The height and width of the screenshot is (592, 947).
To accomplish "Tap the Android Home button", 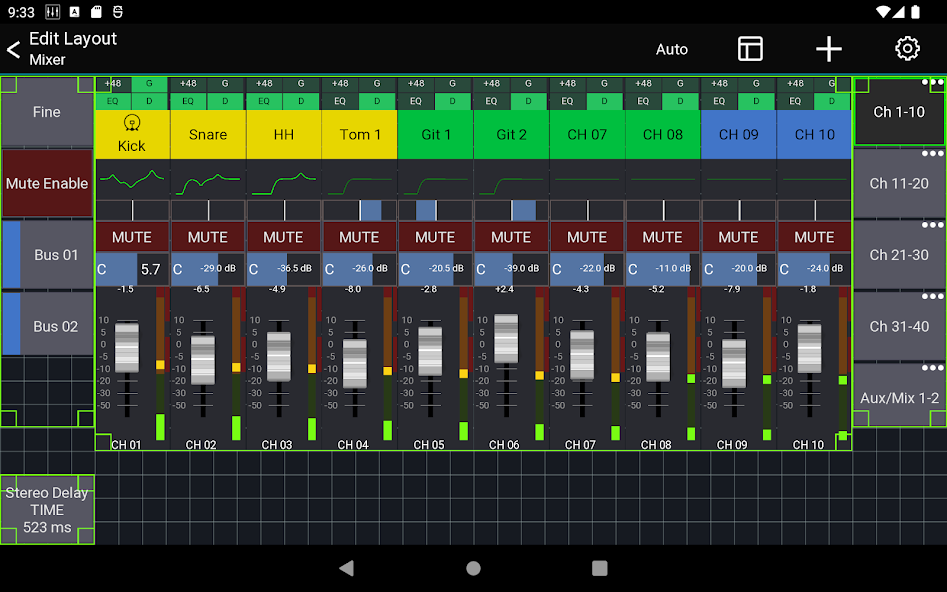I will (x=474, y=568).
